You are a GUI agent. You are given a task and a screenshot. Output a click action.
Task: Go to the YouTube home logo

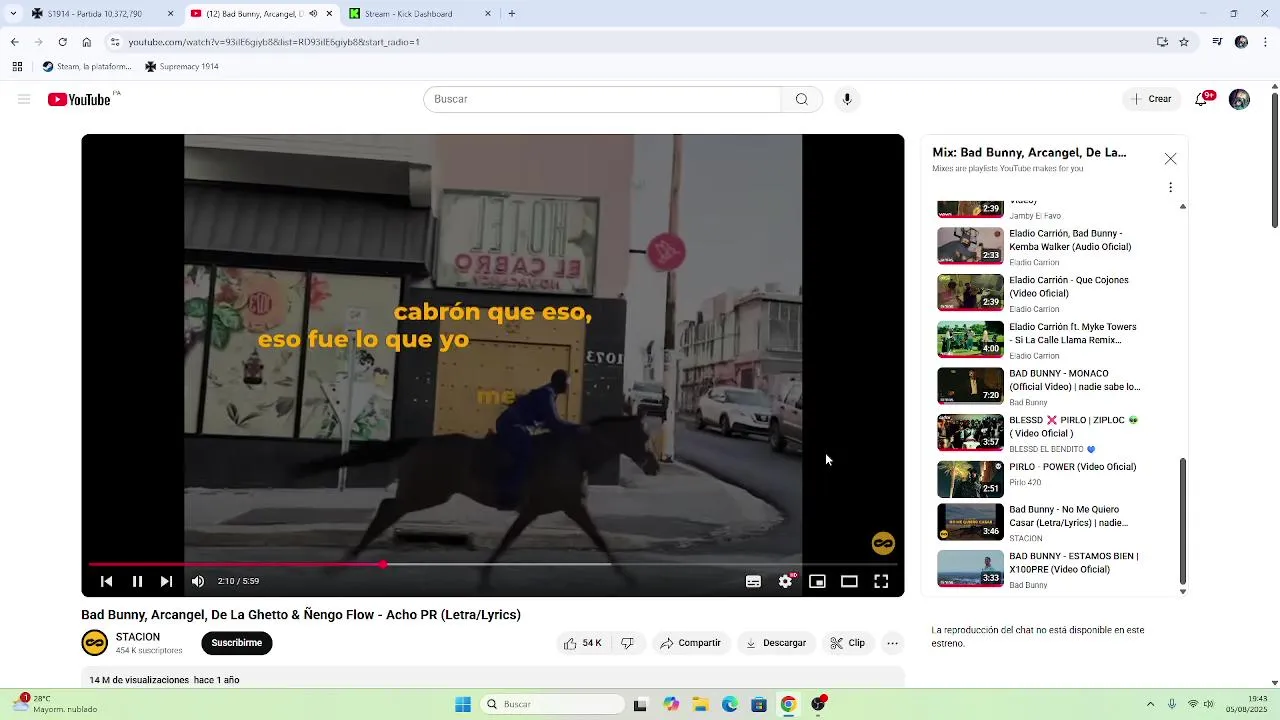click(79, 99)
